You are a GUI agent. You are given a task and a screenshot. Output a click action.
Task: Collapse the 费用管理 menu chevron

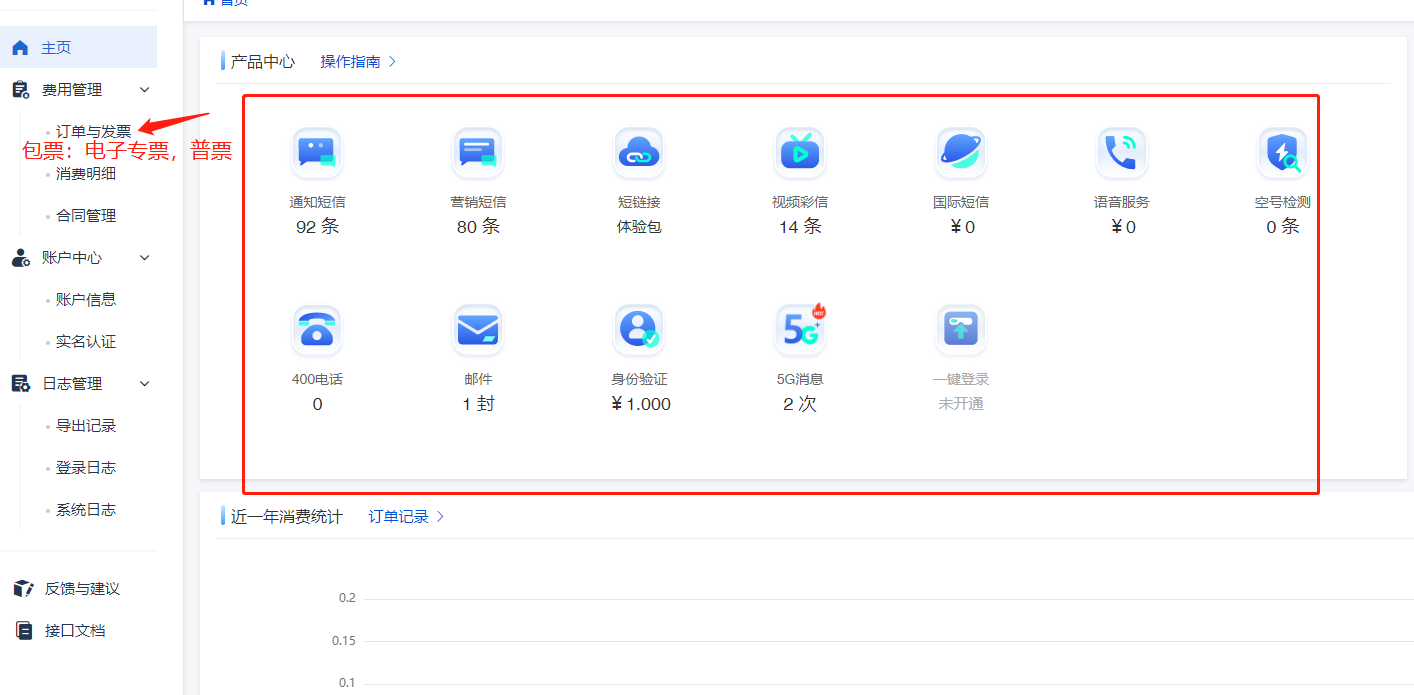tap(144, 90)
